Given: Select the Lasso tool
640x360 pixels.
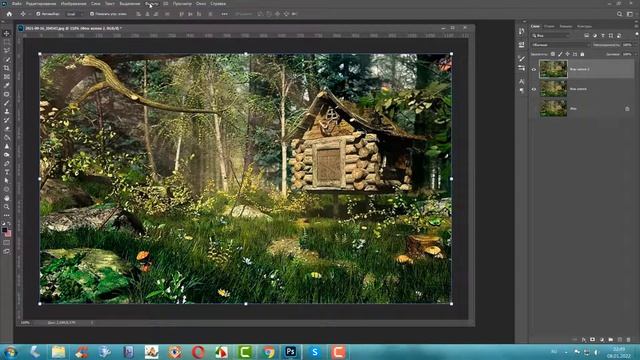Looking at the screenshot, I should [x=7, y=51].
